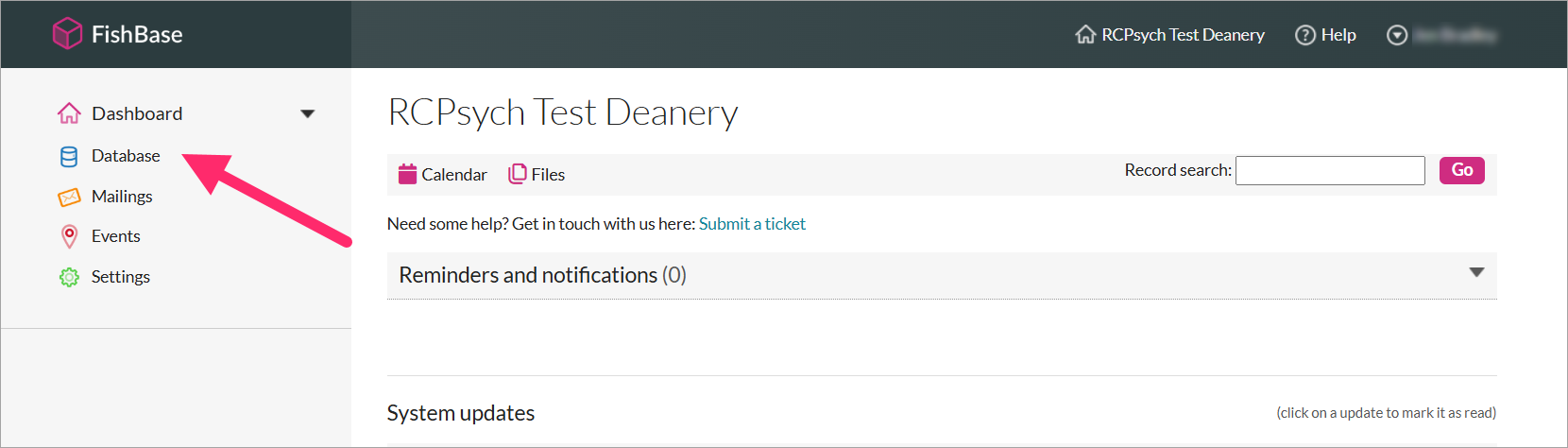Open Dashboard in the sidebar

tap(137, 113)
